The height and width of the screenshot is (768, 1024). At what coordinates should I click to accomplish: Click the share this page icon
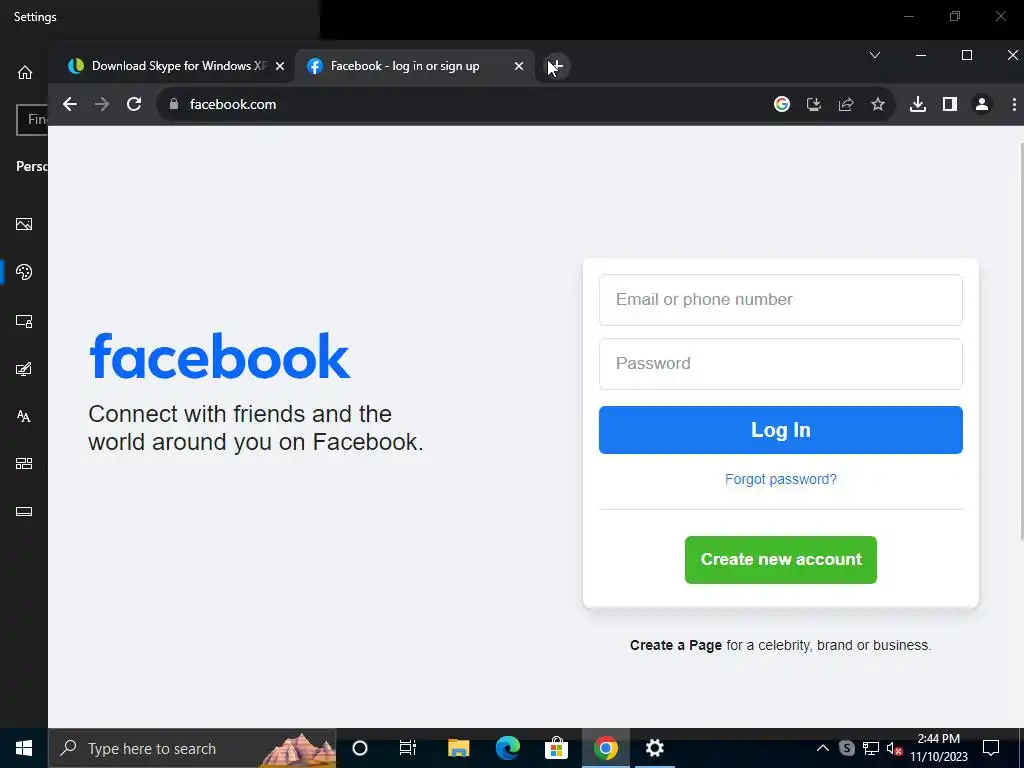pos(846,104)
